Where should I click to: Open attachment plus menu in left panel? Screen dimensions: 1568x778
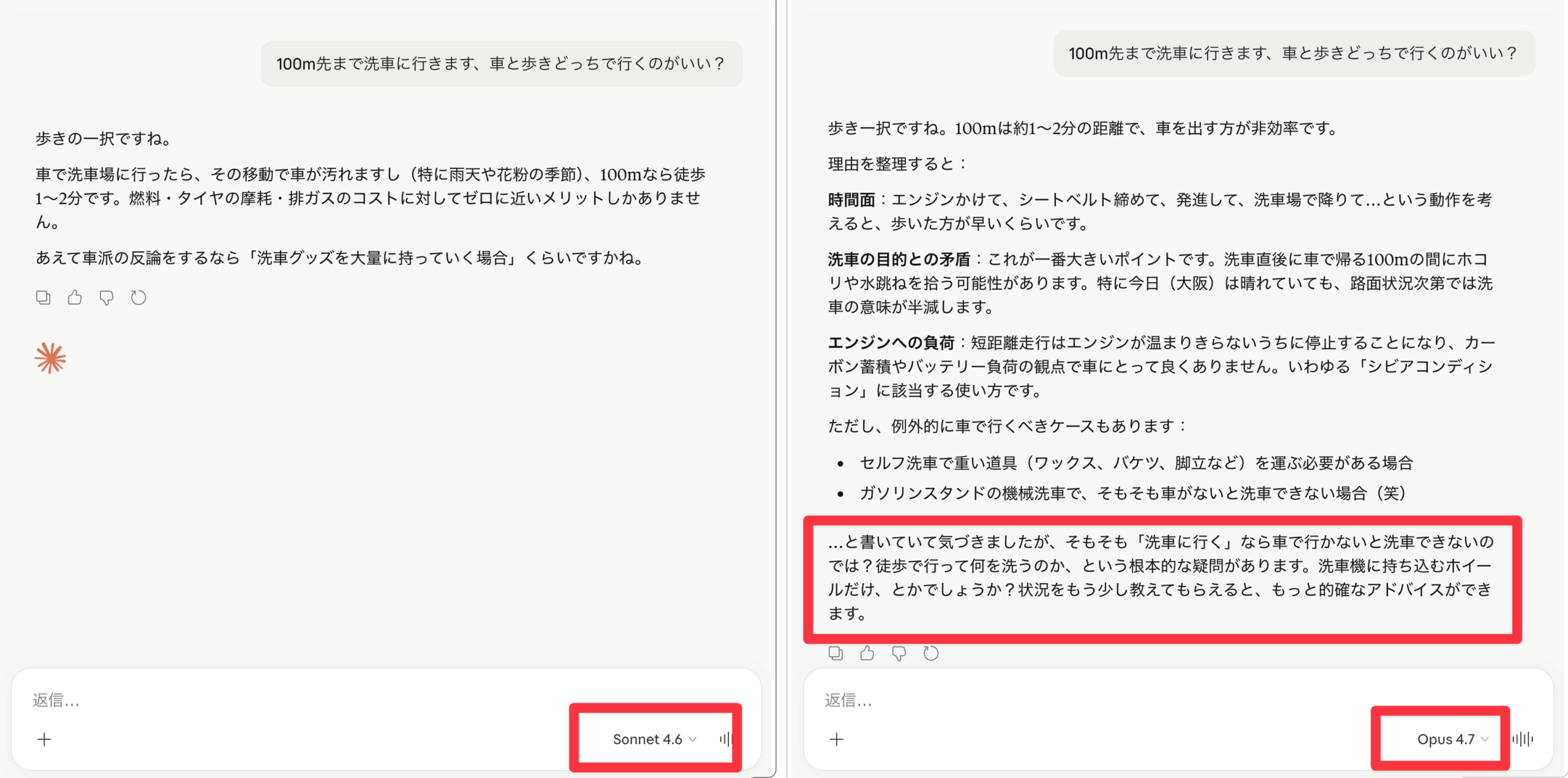pyautogui.click(x=44, y=739)
